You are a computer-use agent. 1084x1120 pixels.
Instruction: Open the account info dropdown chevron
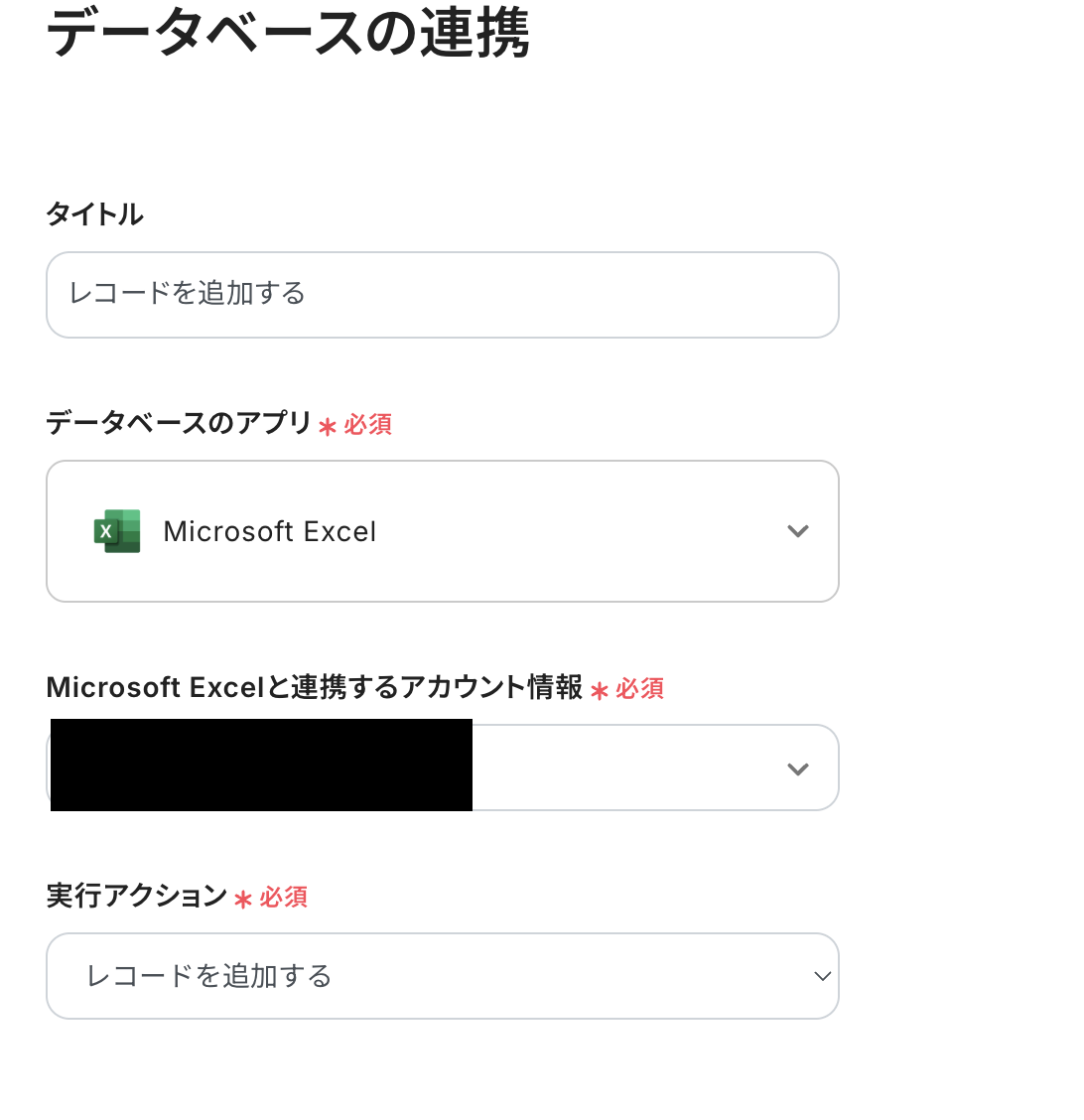797,769
